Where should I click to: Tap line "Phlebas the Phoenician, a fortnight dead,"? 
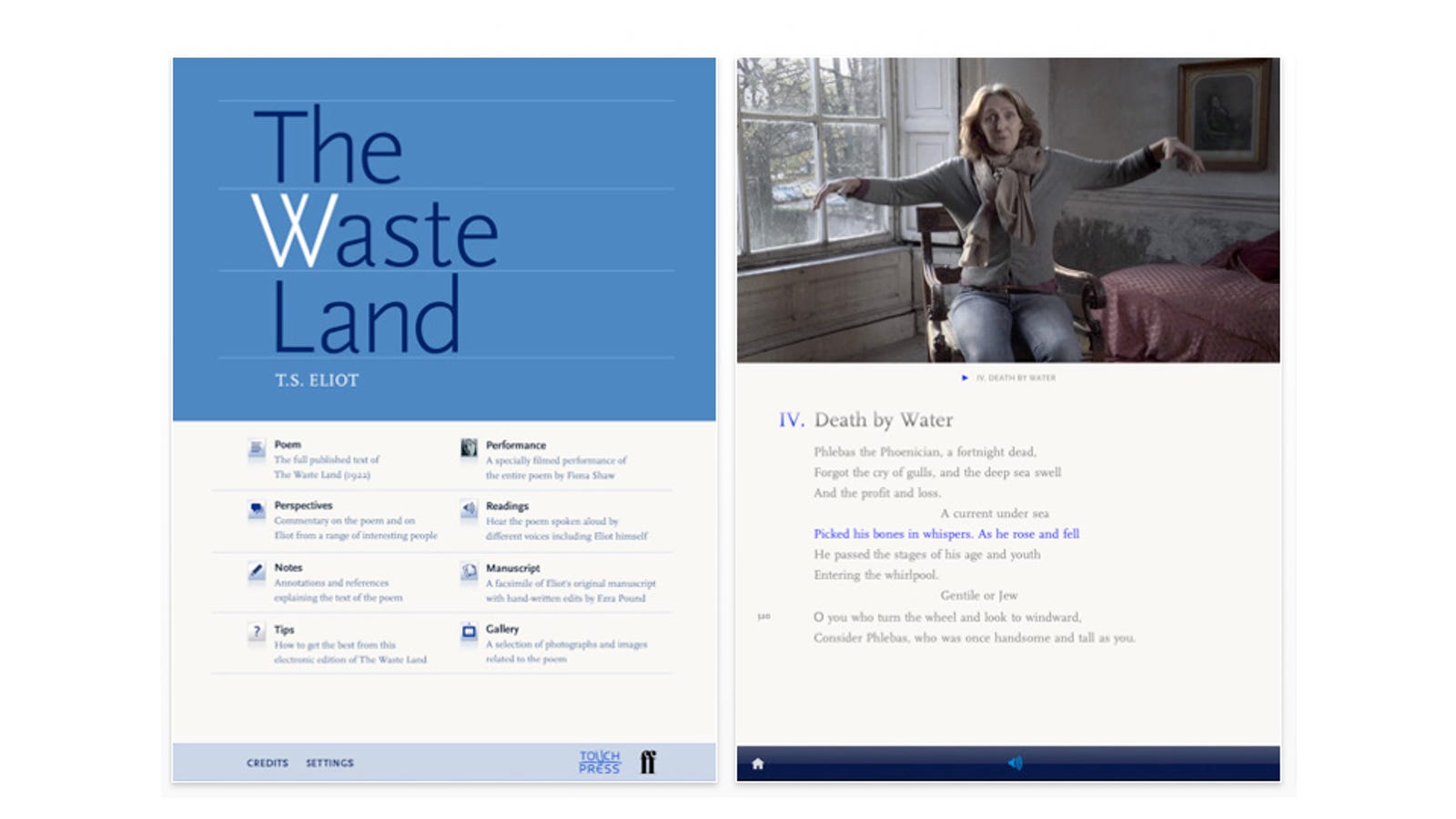[x=925, y=451]
